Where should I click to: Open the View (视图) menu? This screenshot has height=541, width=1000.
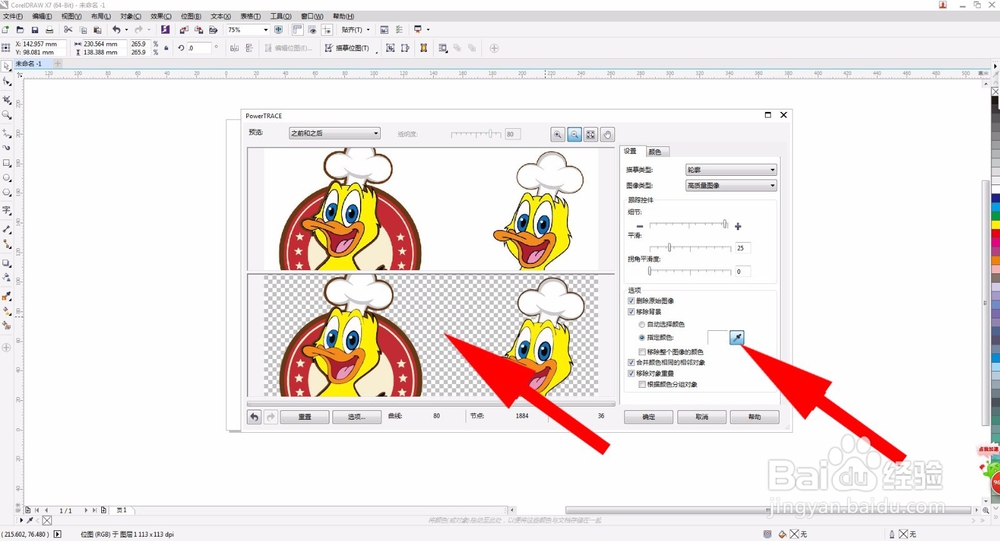point(71,16)
